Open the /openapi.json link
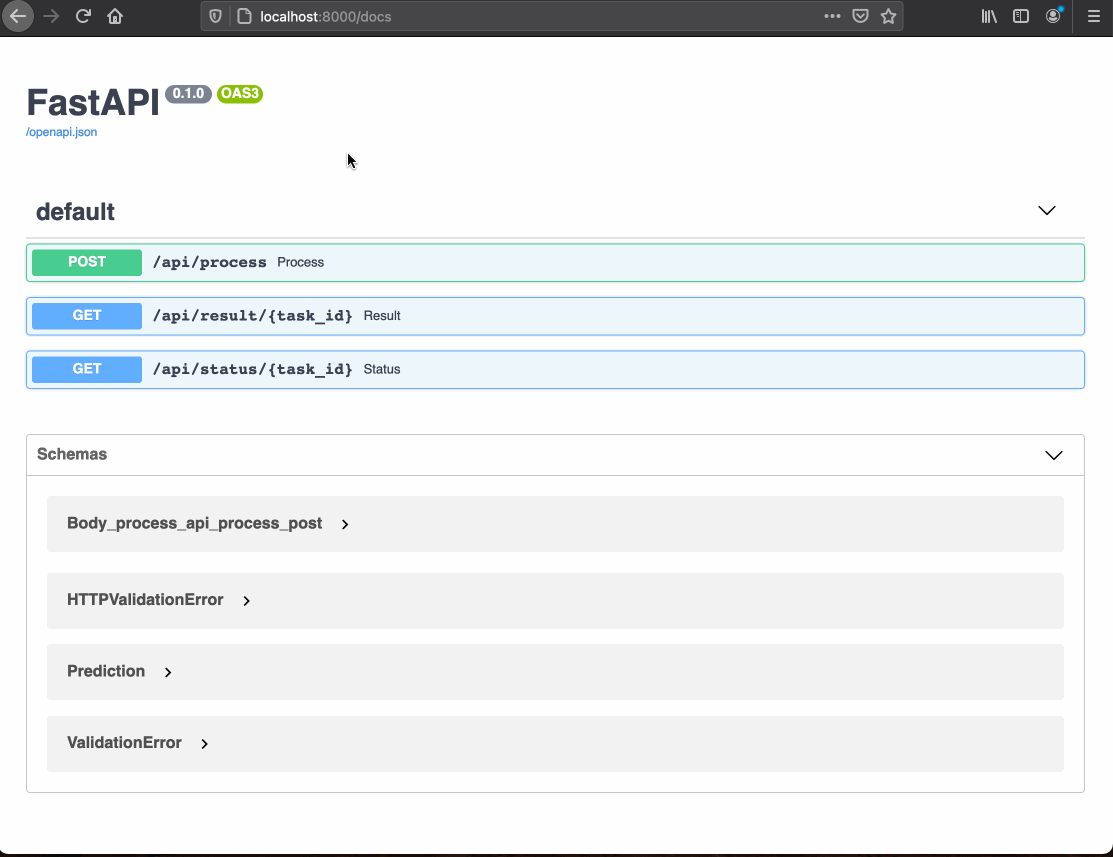1113x857 pixels. [x=62, y=132]
